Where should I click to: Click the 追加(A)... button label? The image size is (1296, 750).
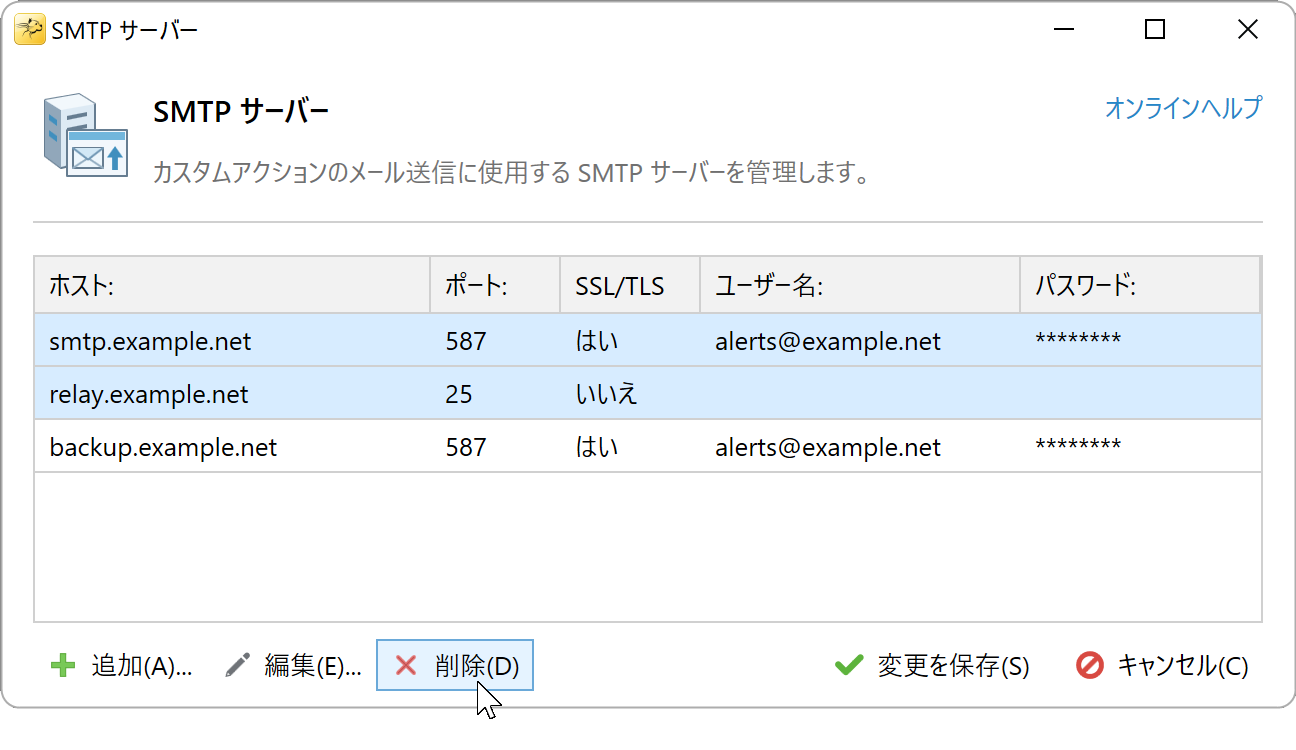[x=142, y=666]
